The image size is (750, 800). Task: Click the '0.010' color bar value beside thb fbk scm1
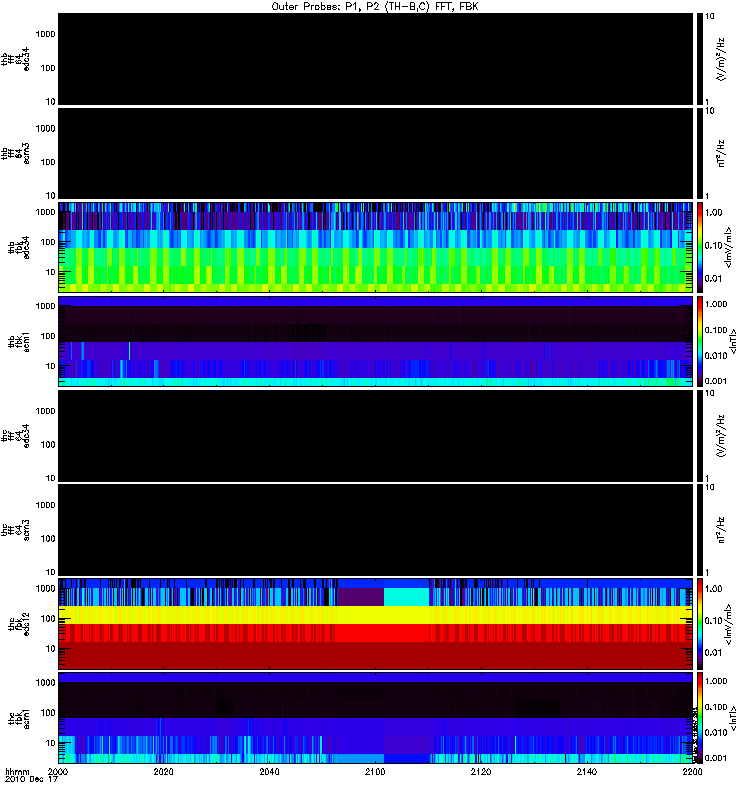716,355
